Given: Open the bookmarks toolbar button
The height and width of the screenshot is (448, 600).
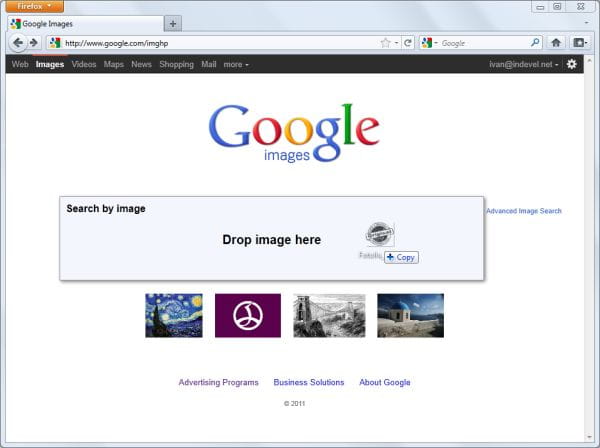Looking at the screenshot, I should [x=580, y=43].
